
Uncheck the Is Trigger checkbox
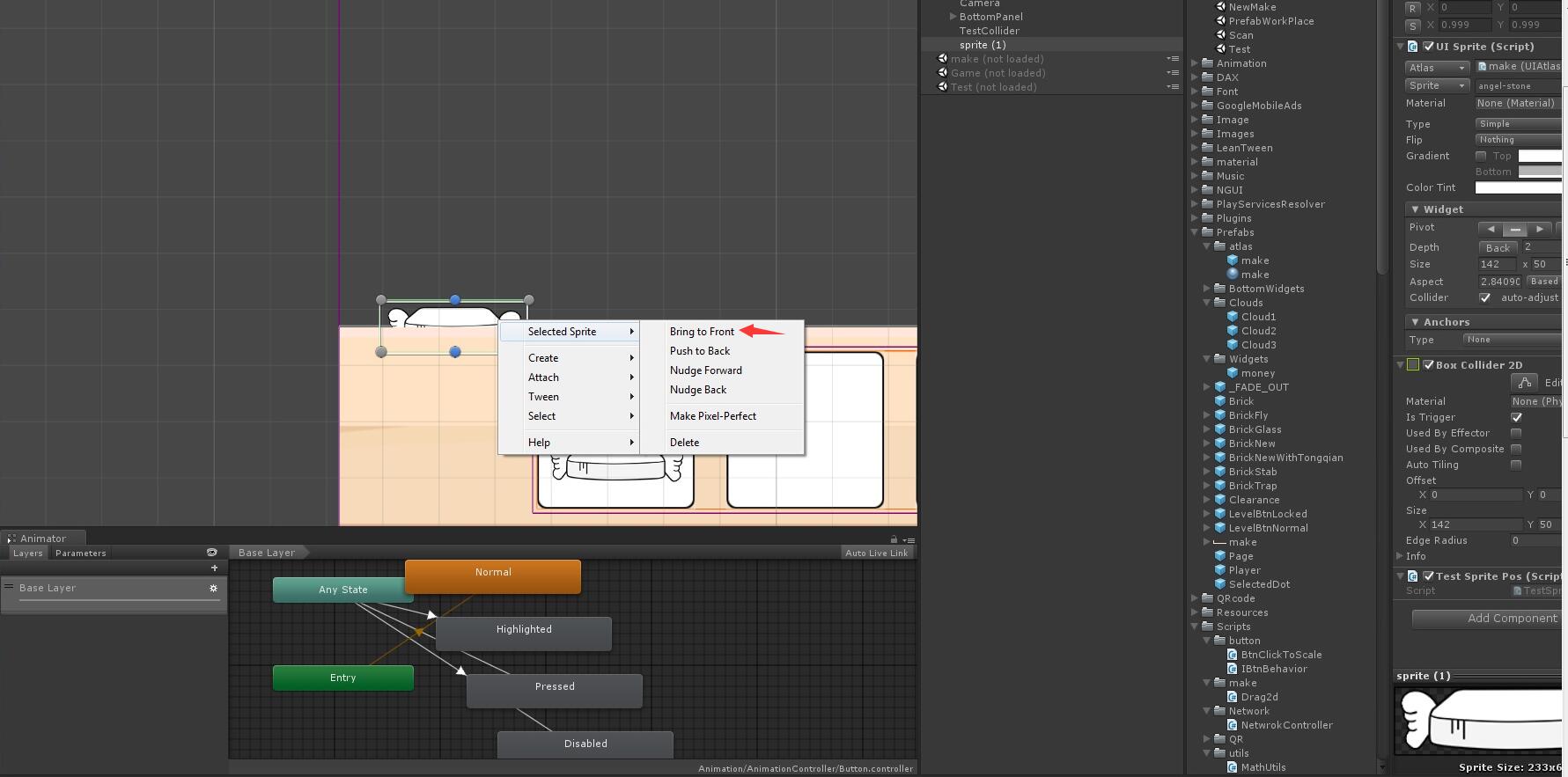click(1516, 417)
